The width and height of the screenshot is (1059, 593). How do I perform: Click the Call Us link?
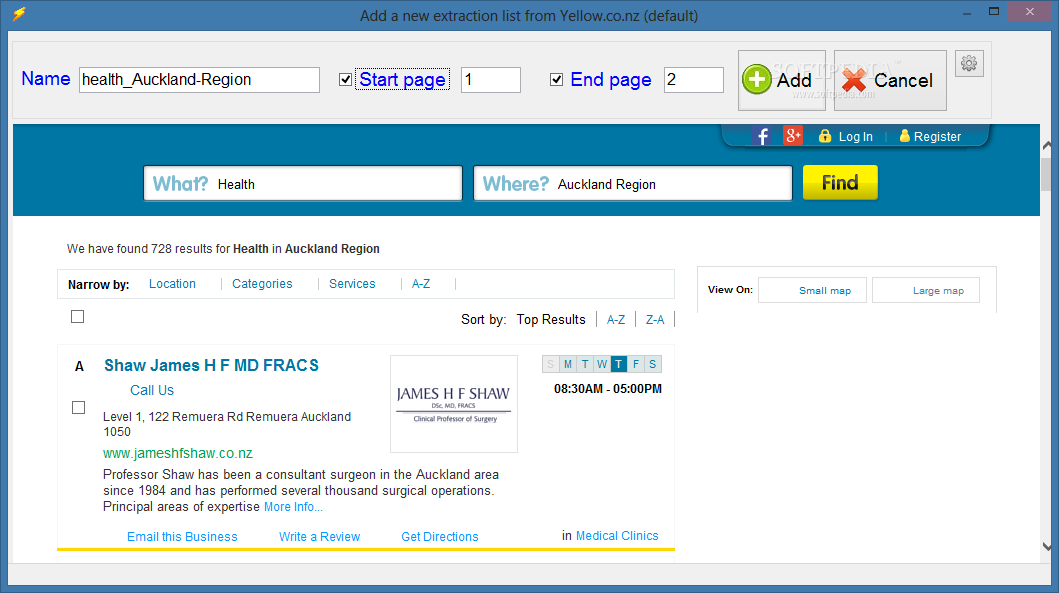point(152,390)
